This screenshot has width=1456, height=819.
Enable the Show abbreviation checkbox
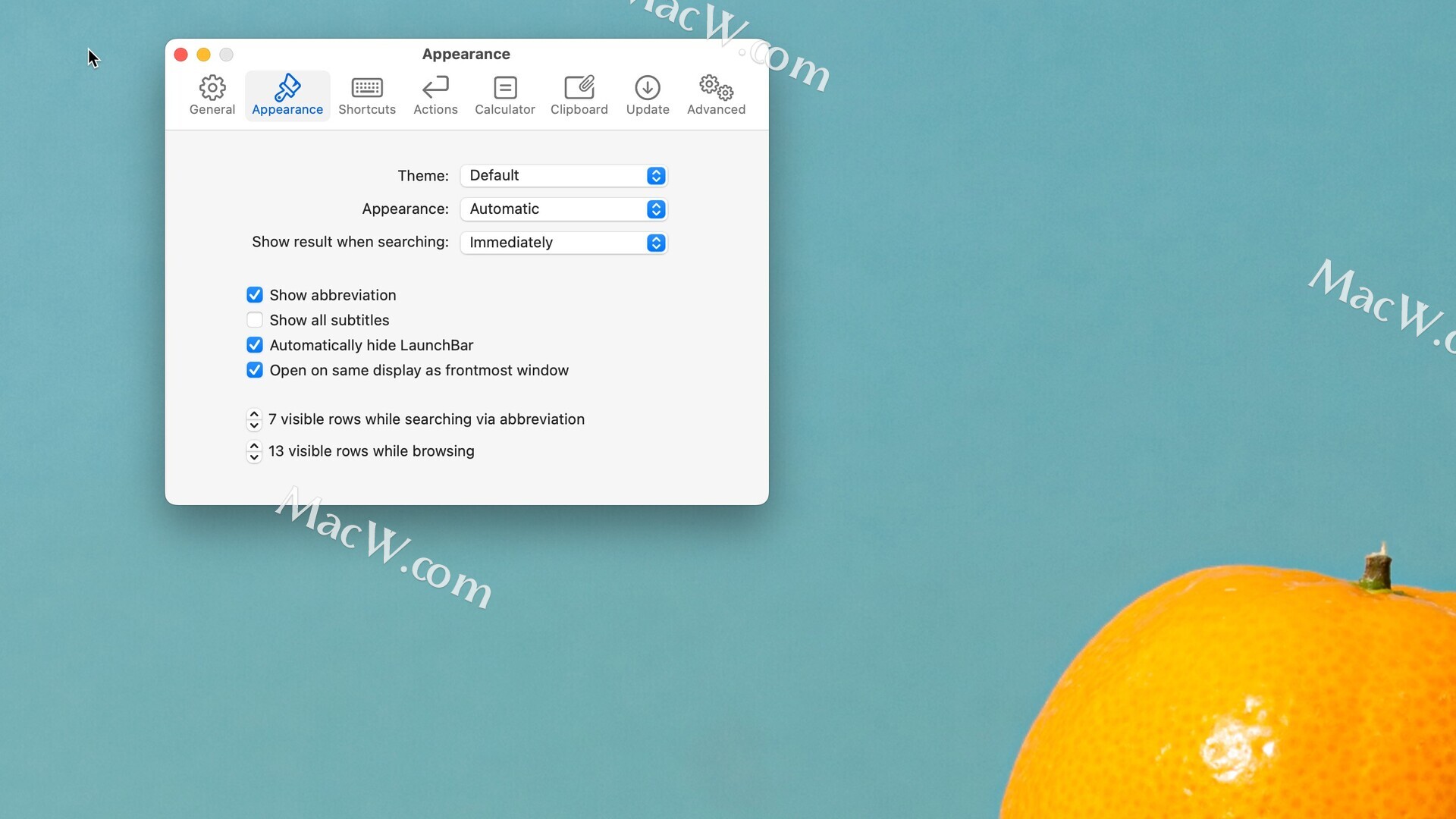pos(255,295)
